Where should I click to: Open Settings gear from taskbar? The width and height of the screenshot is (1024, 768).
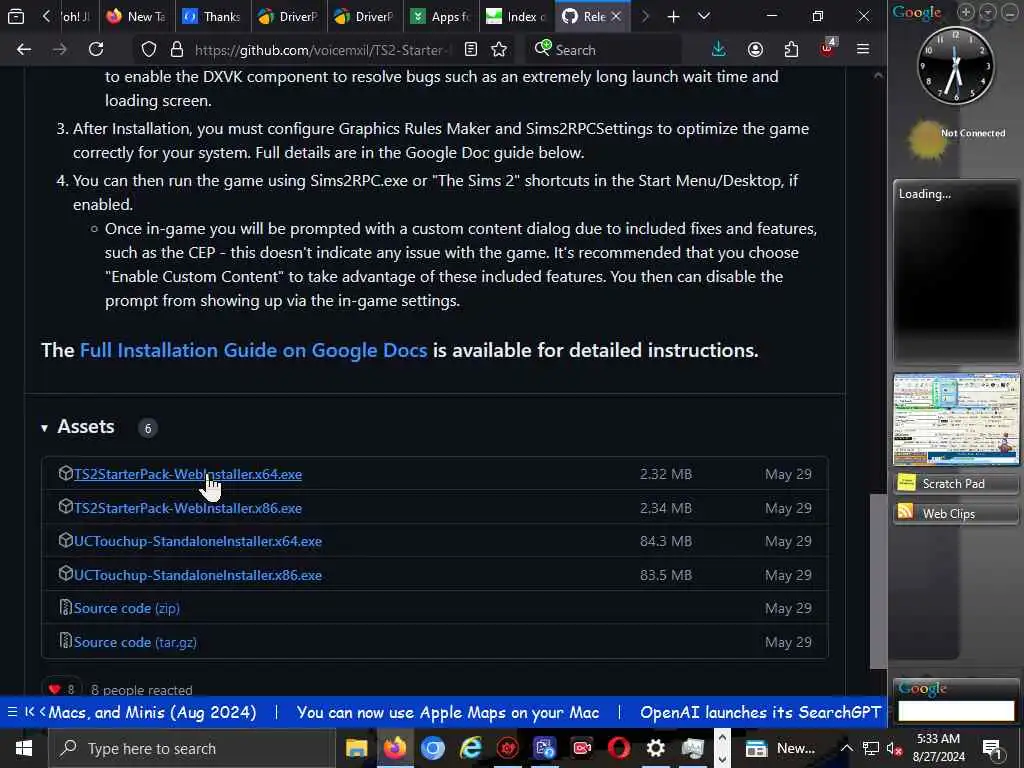(x=656, y=748)
